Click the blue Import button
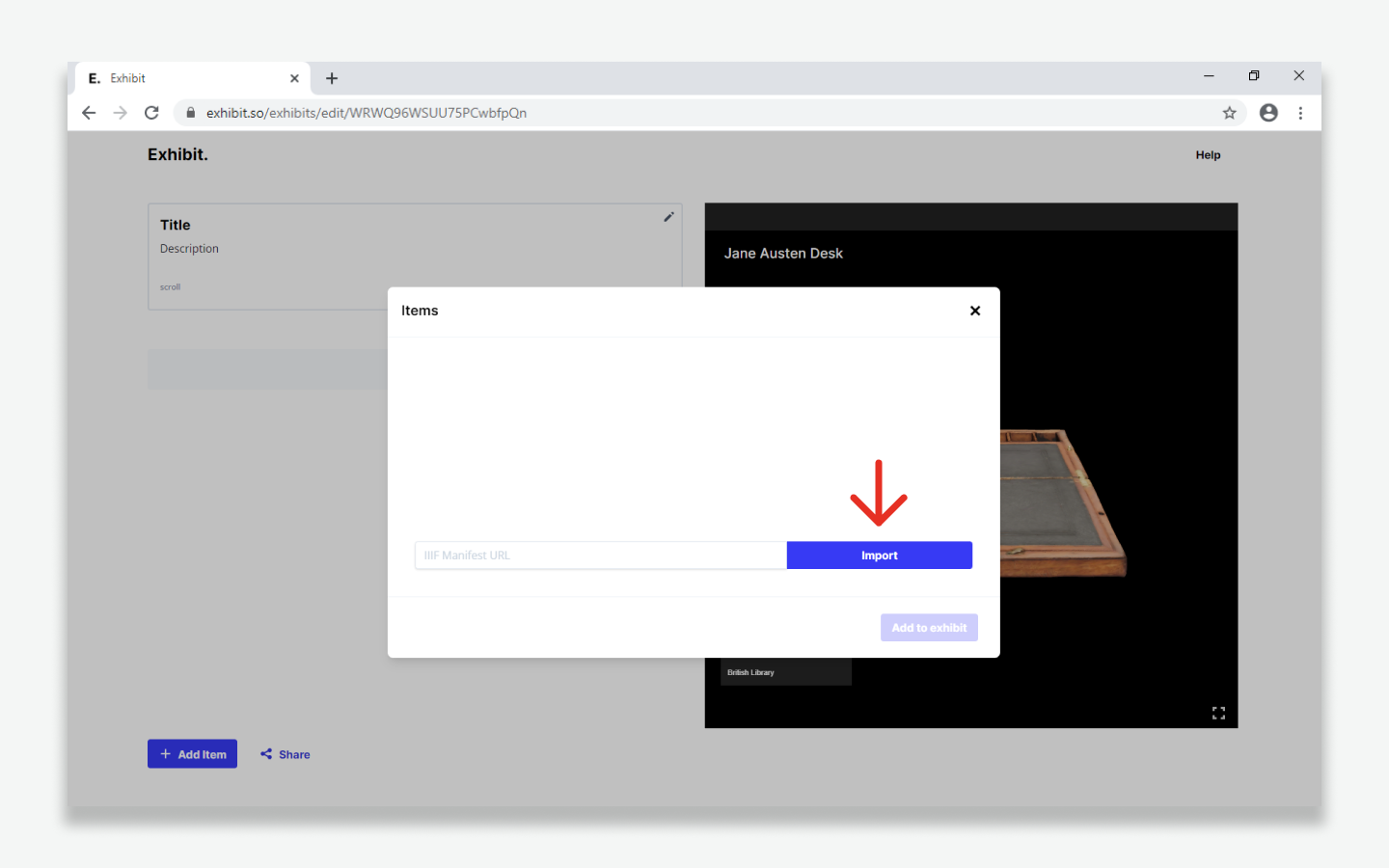This screenshot has height=868, width=1389. tap(879, 556)
